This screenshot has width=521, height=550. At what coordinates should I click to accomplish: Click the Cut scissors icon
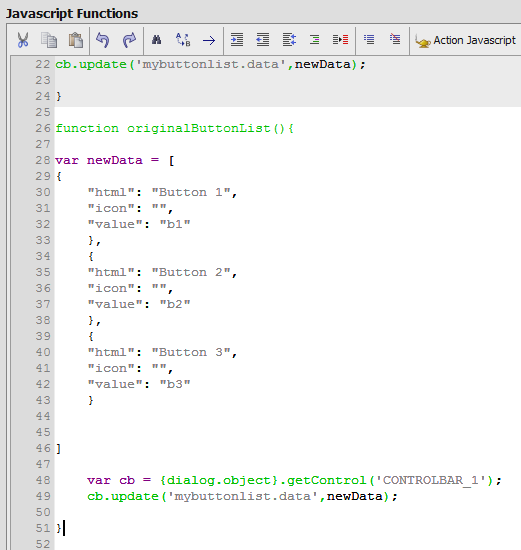[23, 40]
